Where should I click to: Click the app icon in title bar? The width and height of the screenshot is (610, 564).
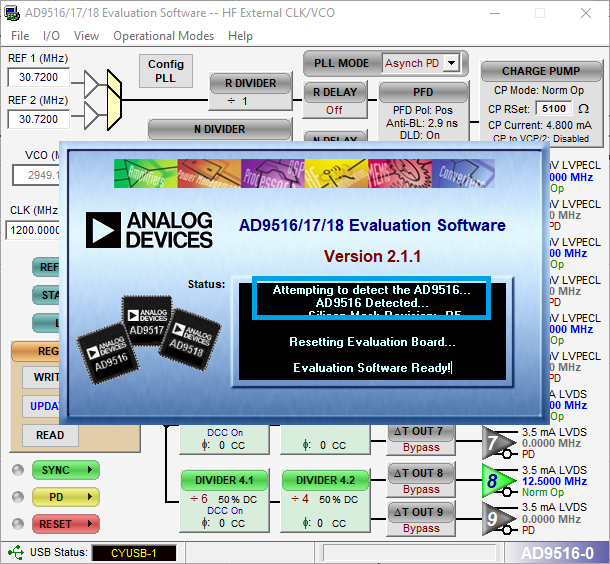tap(12, 13)
